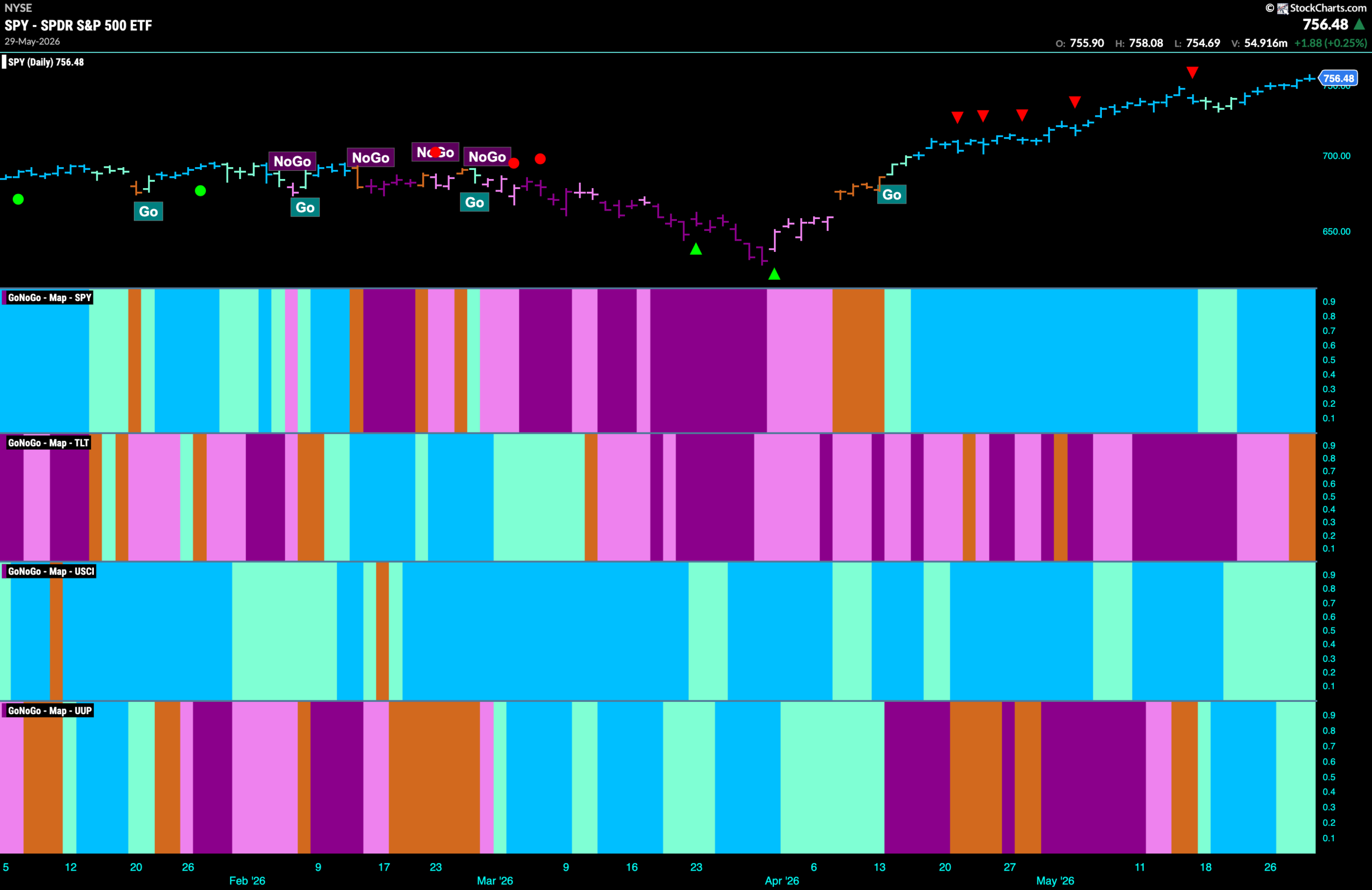Click the aqua block near May 18 in SPY map
Screen dimensions: 1372x890
coord(1217,360)
